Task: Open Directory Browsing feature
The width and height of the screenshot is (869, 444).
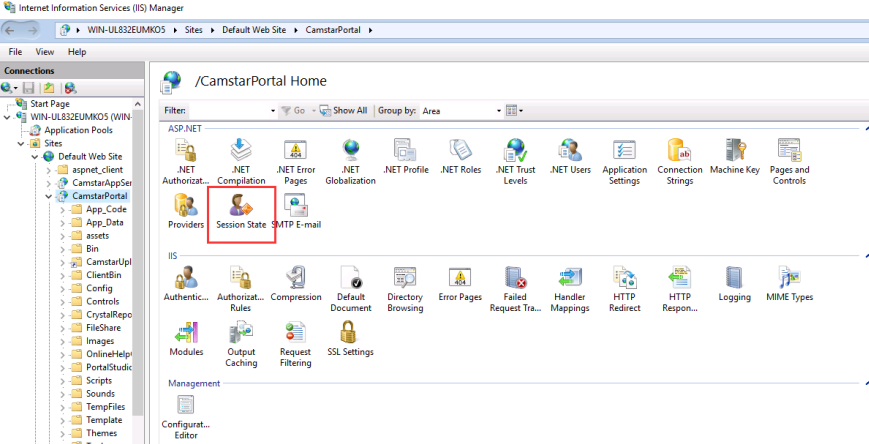Action: [x=405, y=288]
